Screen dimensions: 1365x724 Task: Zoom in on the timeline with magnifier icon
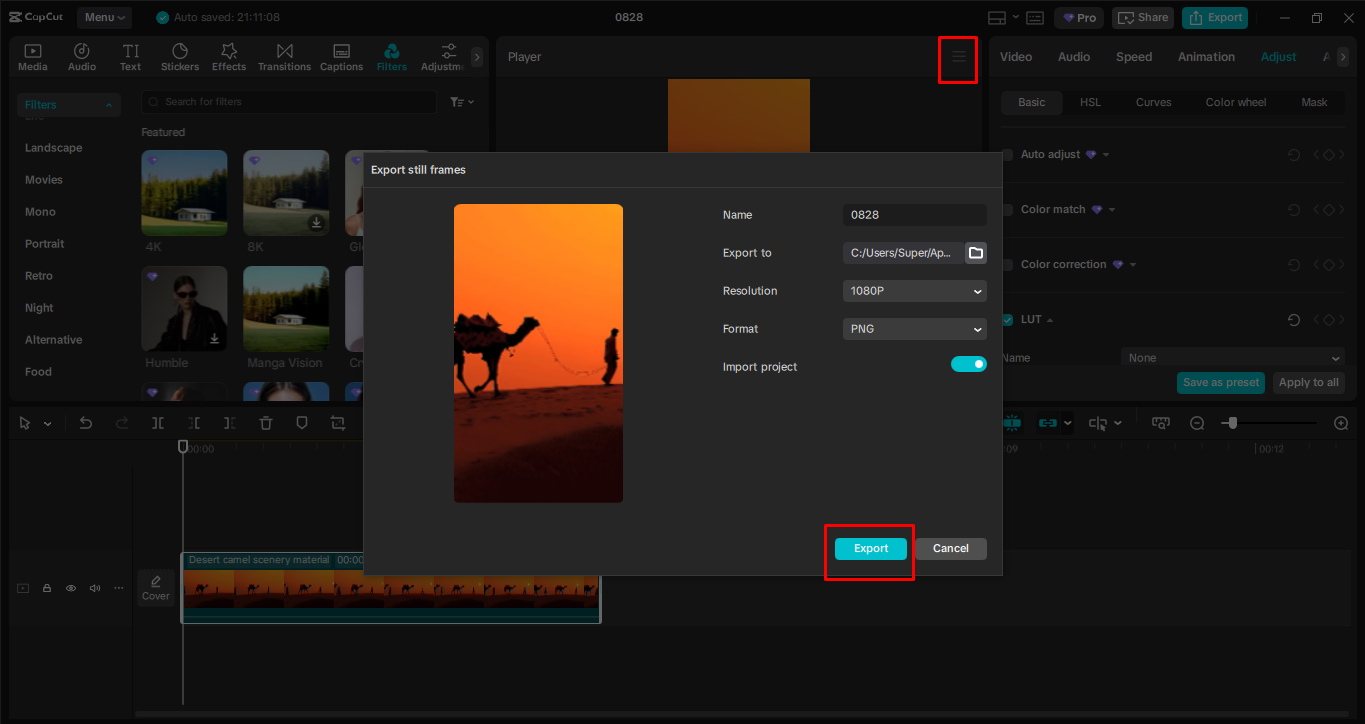pos(1341,422)
